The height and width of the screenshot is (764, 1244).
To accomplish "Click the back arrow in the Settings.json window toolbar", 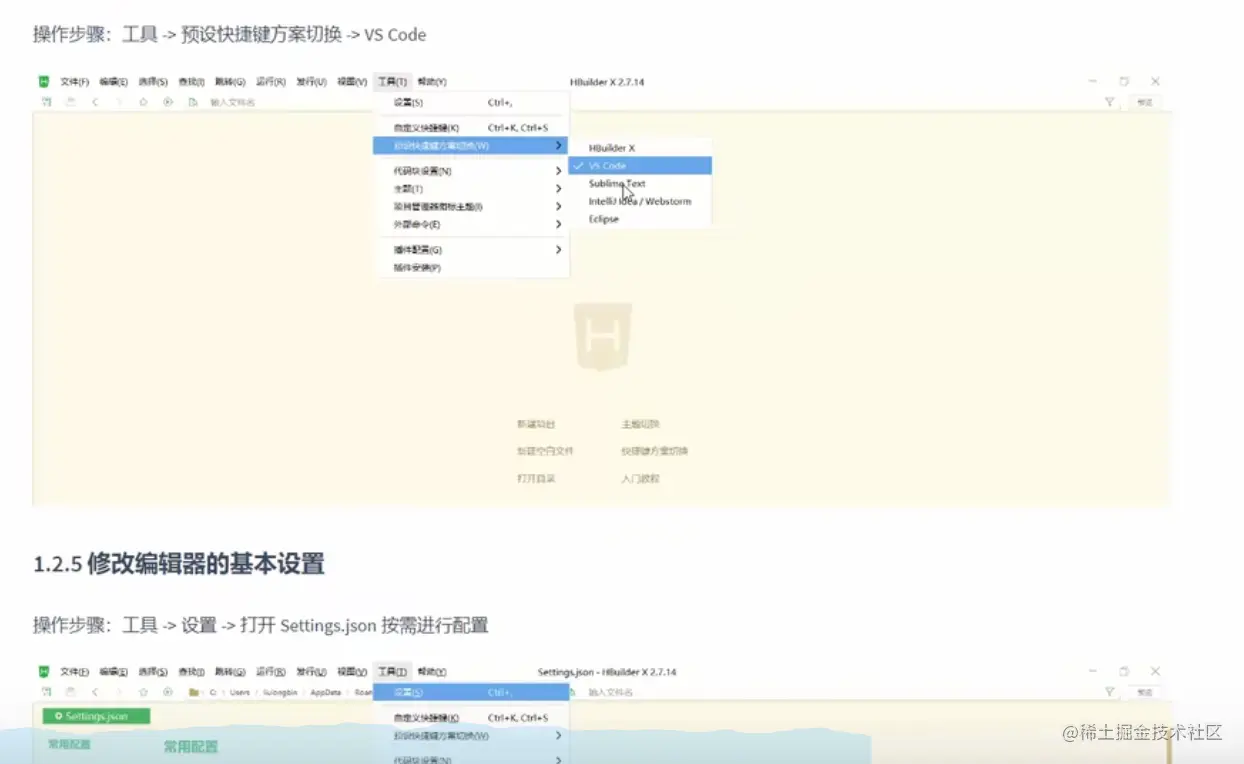I will (95, 692).
